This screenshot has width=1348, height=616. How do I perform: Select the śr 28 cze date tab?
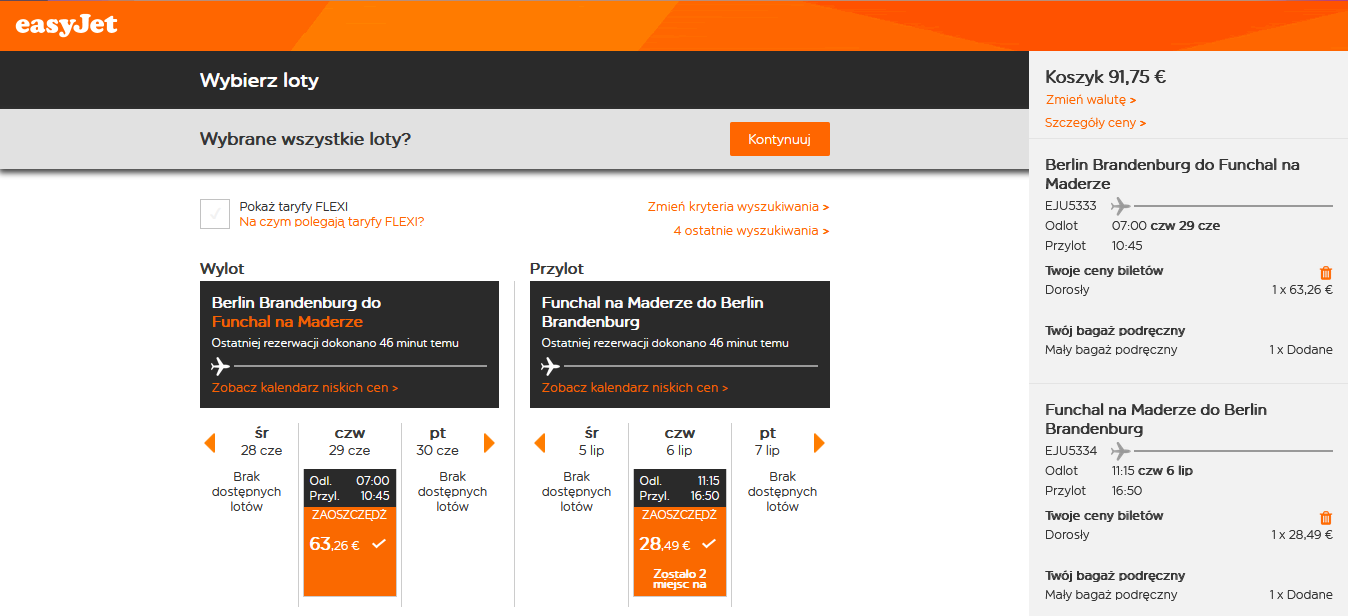262,441
